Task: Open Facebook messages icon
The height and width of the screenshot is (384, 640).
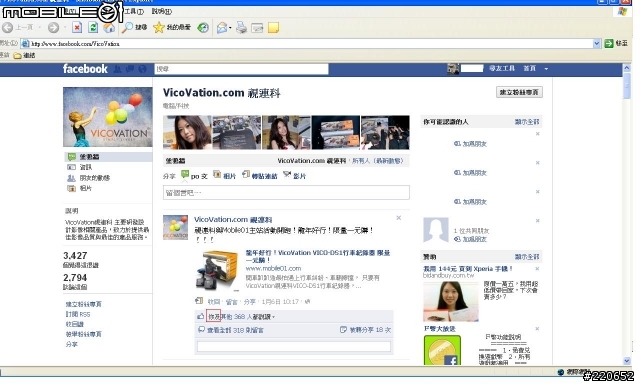Action: coord(130,69)
